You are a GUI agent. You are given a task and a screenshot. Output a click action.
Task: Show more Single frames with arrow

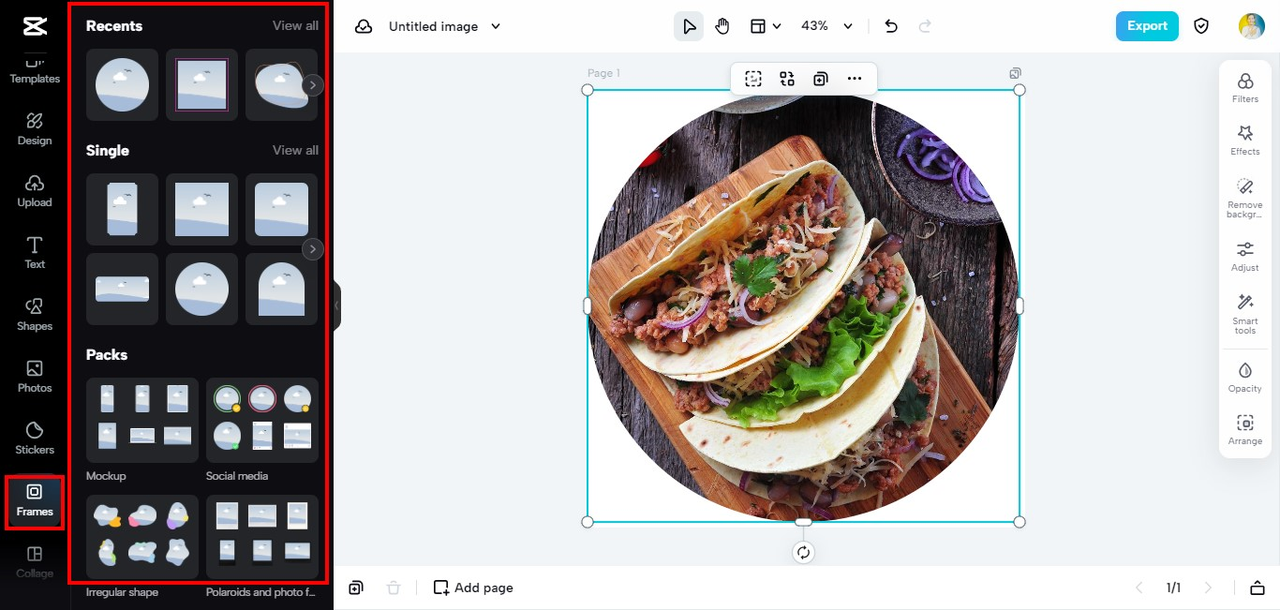coord(313,249)
